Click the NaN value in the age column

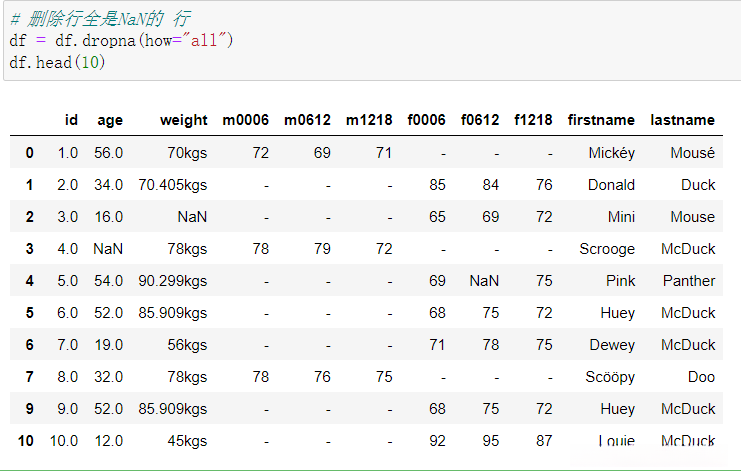pos(108,249)
